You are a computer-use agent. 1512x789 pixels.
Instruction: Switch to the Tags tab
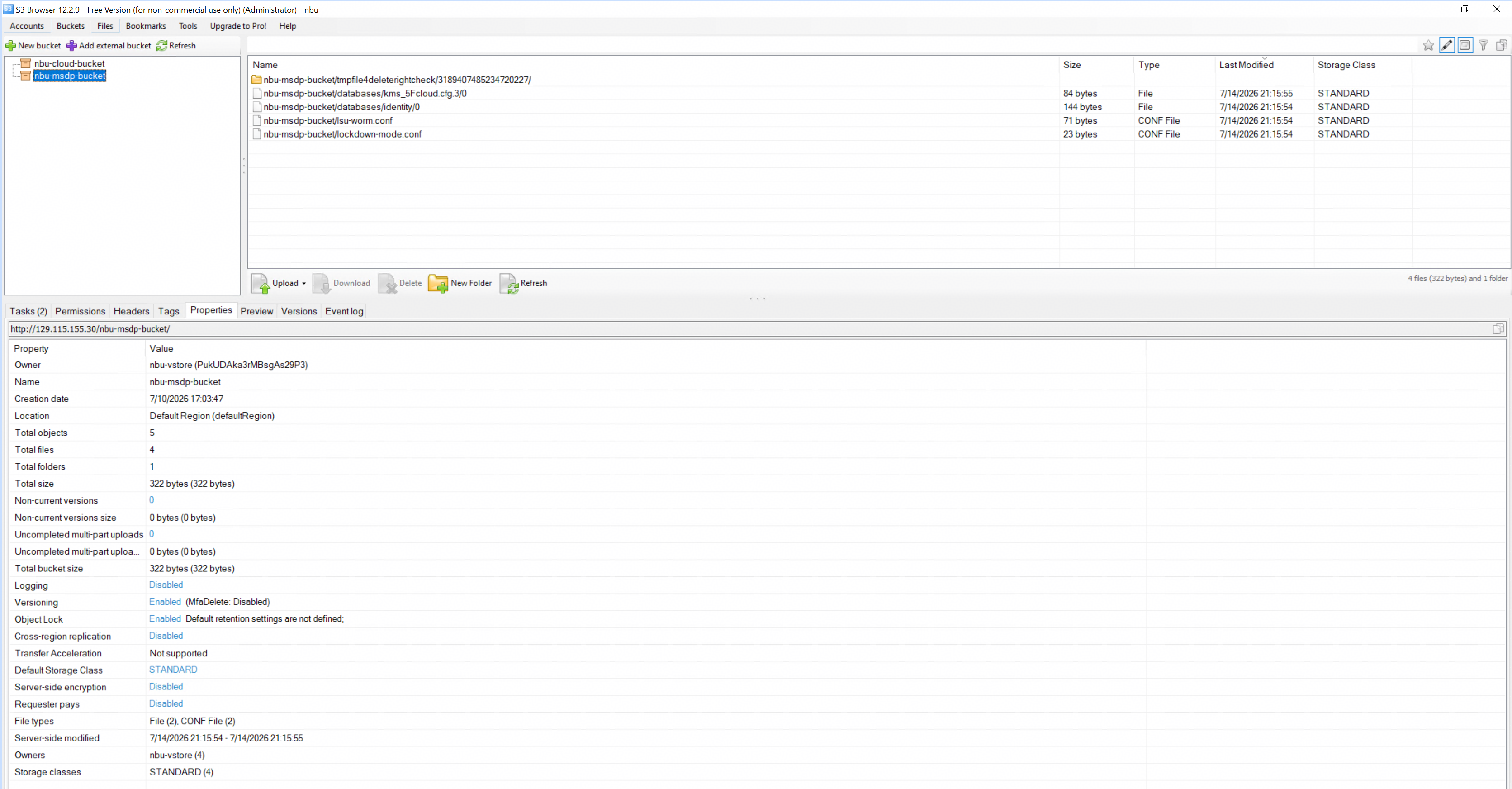pos(168,311)
